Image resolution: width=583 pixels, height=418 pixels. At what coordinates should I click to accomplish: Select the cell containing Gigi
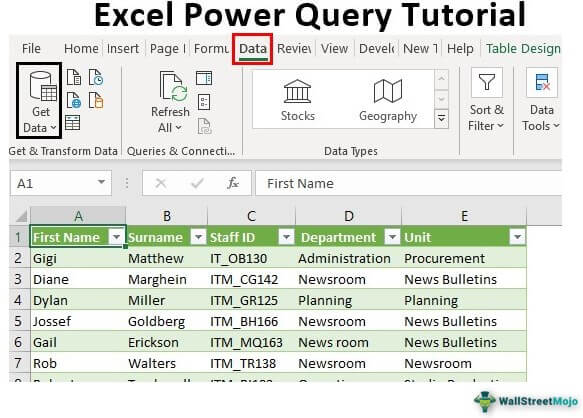78,258
